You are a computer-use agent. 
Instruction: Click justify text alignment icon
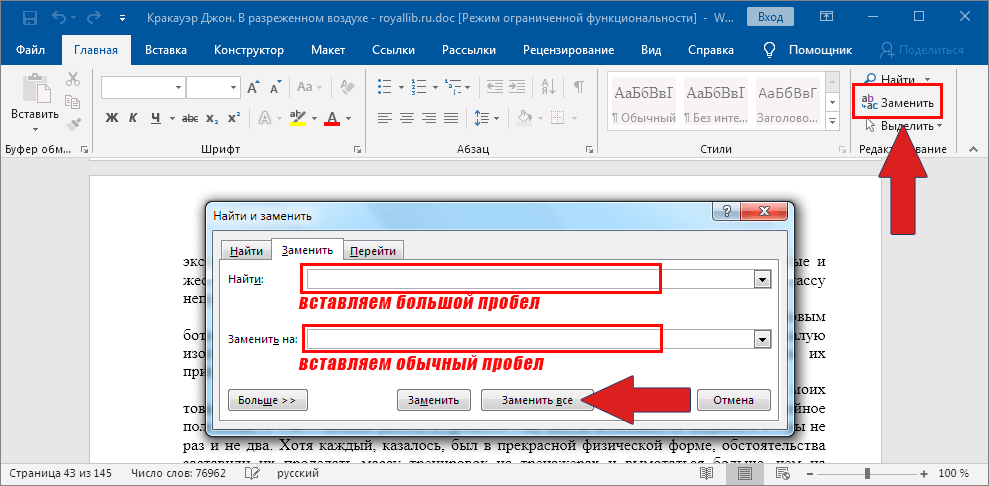452,118
